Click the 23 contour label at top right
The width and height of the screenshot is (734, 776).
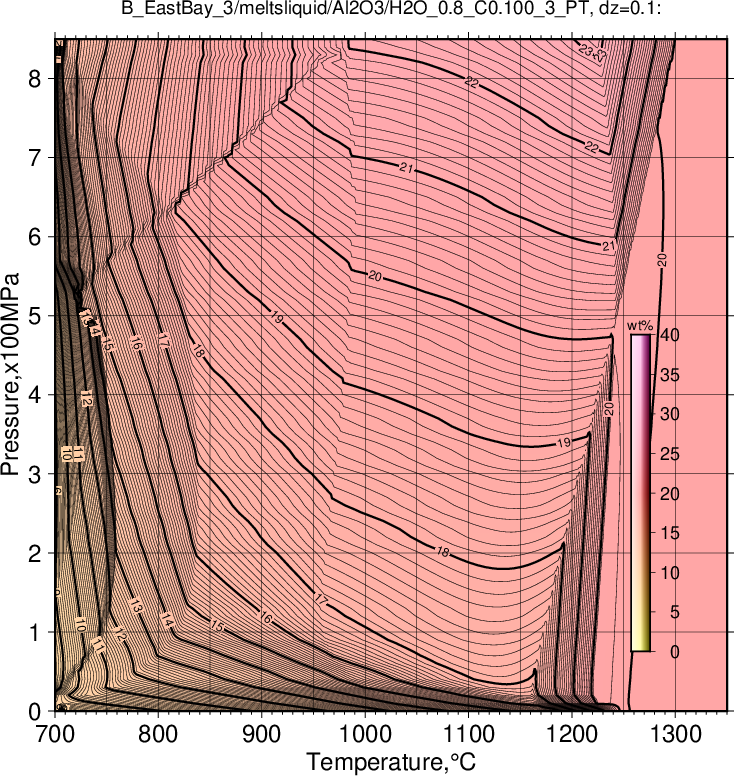pos(586,49)
